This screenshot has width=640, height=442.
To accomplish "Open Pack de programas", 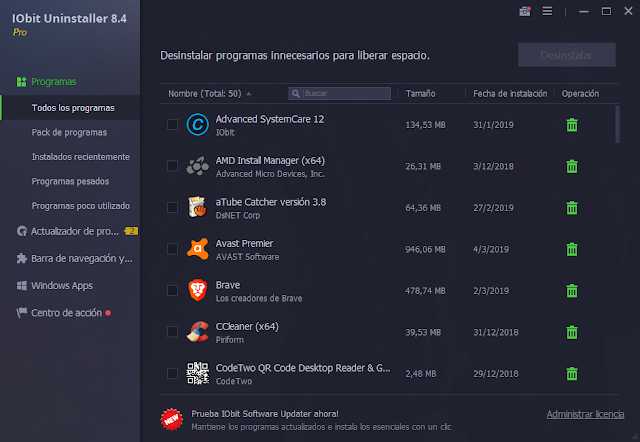I will pos(69,132).
